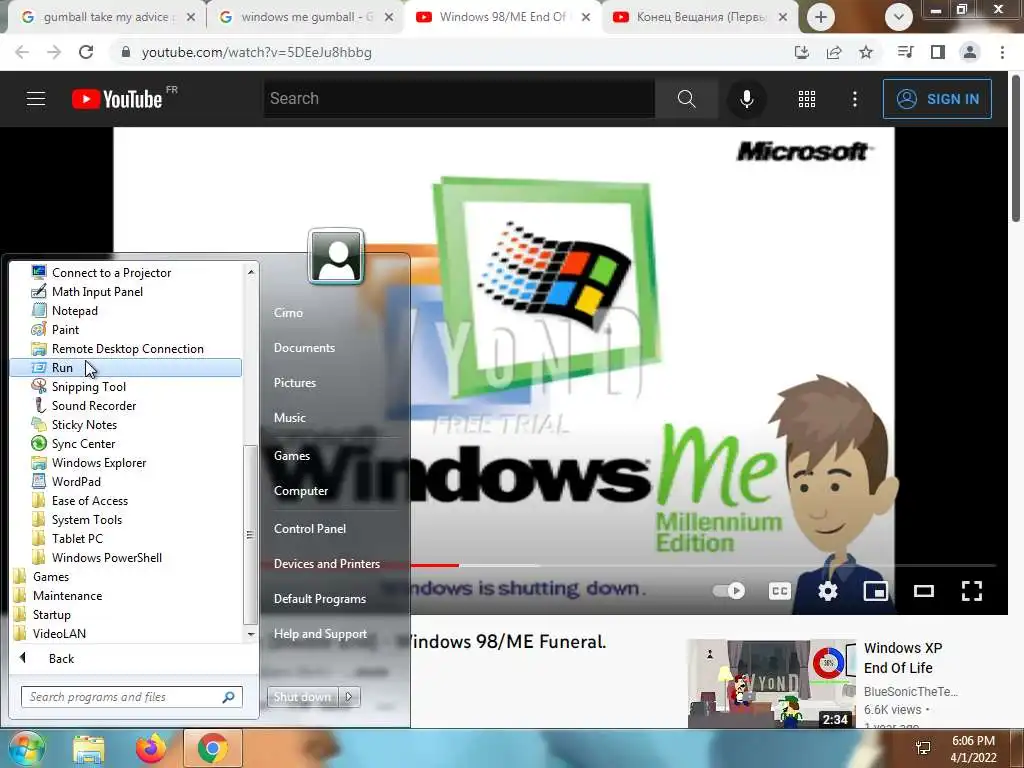Reload the YouTube page
The height and width of the screenshot is (768, 1024).
tap(86, 52)
